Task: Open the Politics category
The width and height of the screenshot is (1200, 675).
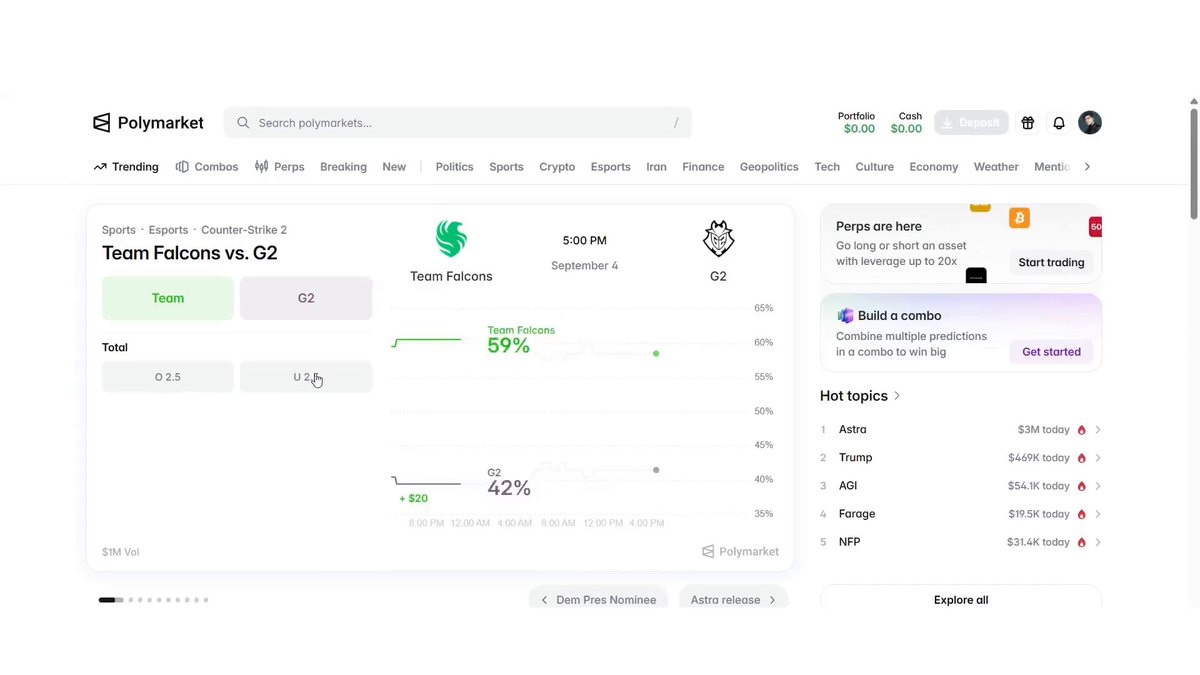Action: pyautogui.click(x=454, y=167)
